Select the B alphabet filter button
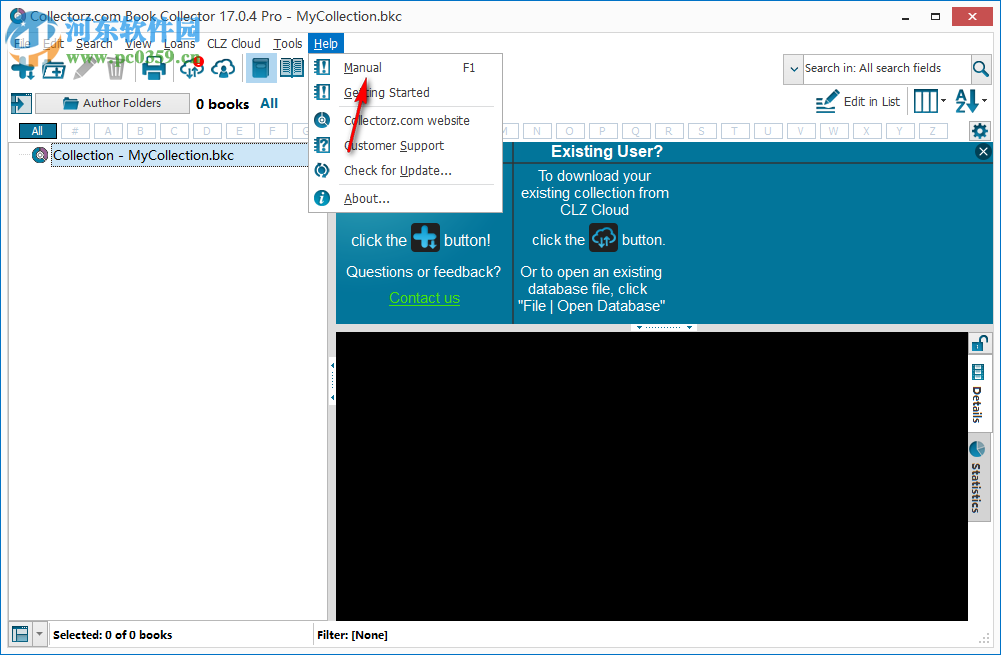 coord(140,131)
